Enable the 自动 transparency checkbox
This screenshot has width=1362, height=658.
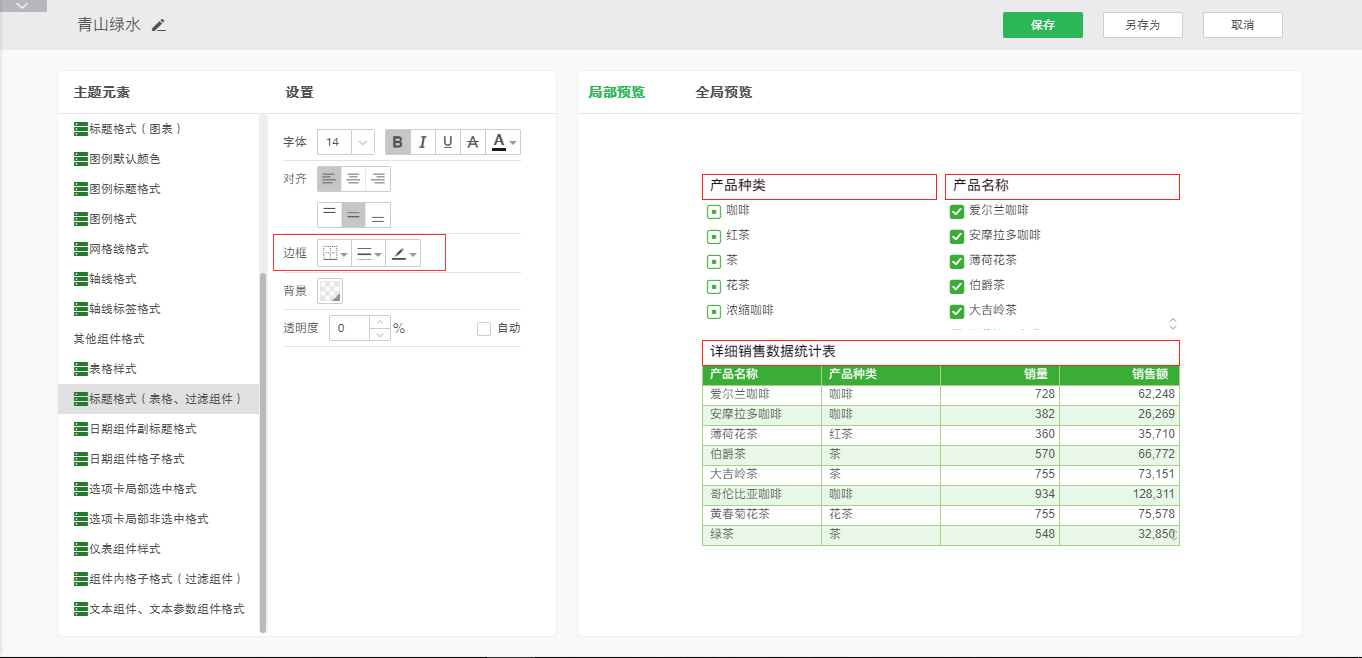(x=484, y=328)
